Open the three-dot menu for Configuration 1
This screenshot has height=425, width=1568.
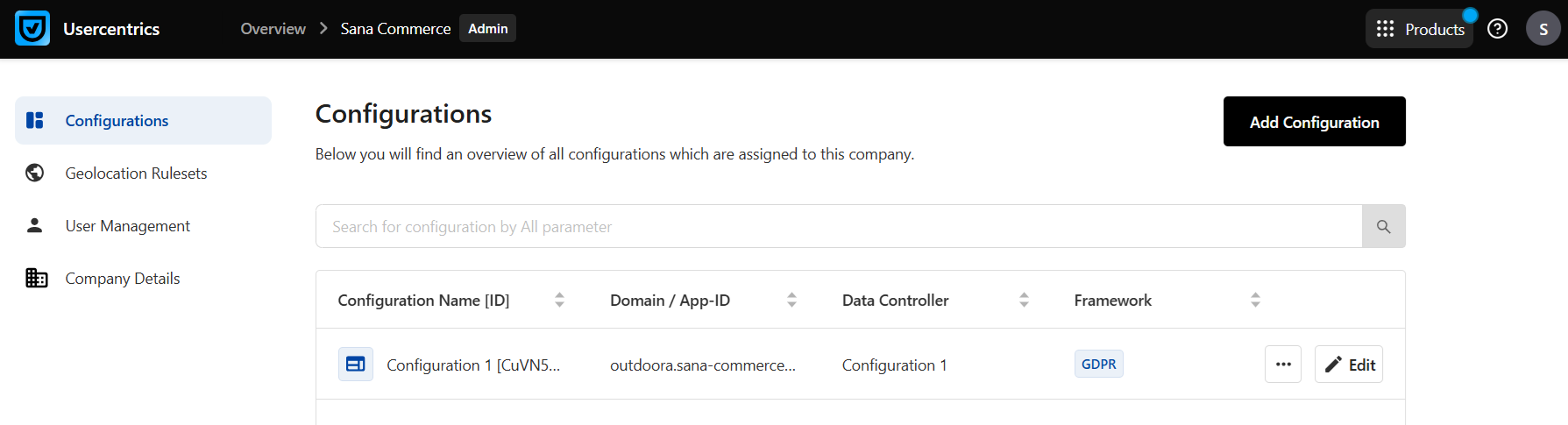pyautogui.click(x=1282, y=365)
